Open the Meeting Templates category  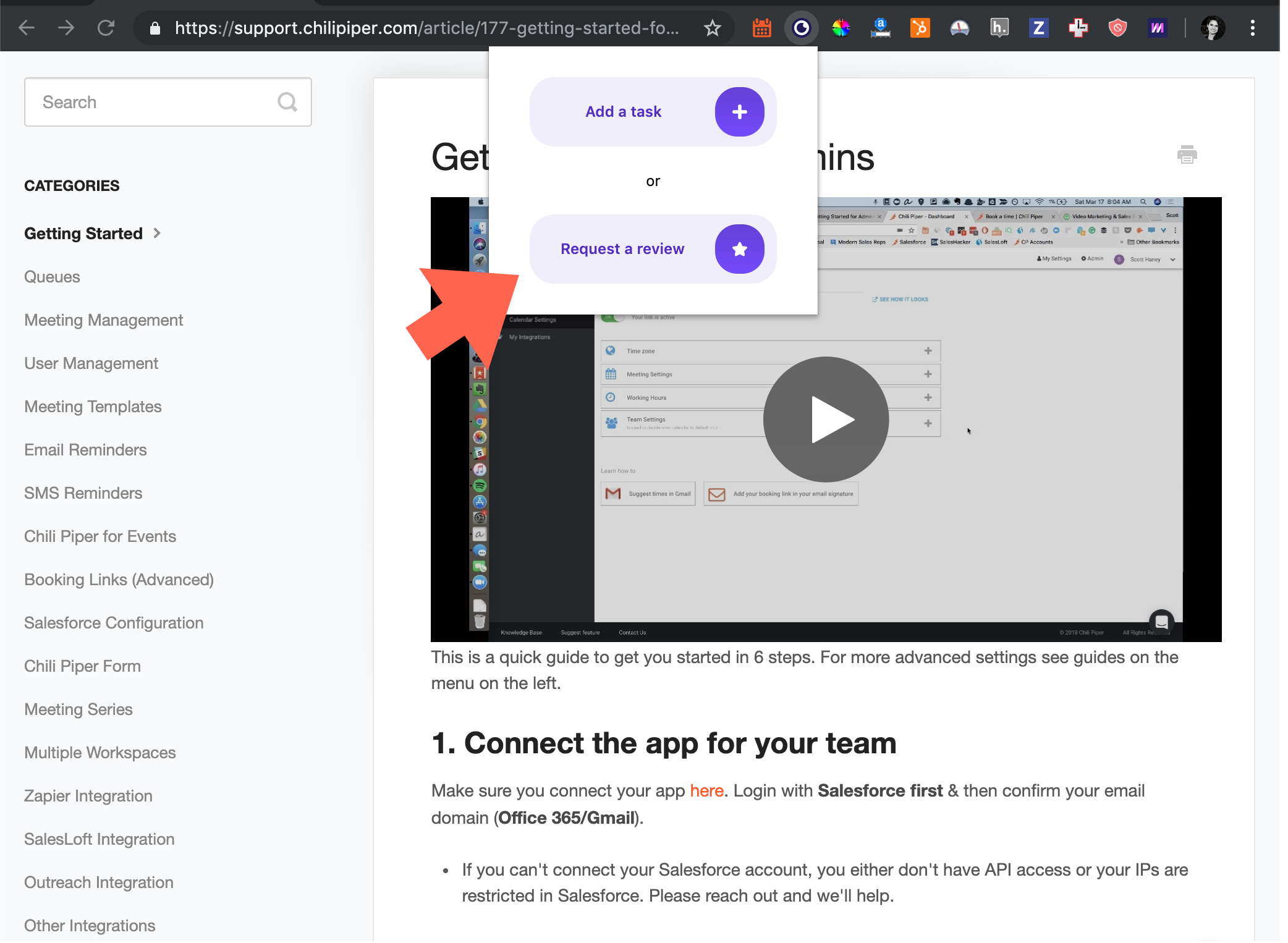93,407
